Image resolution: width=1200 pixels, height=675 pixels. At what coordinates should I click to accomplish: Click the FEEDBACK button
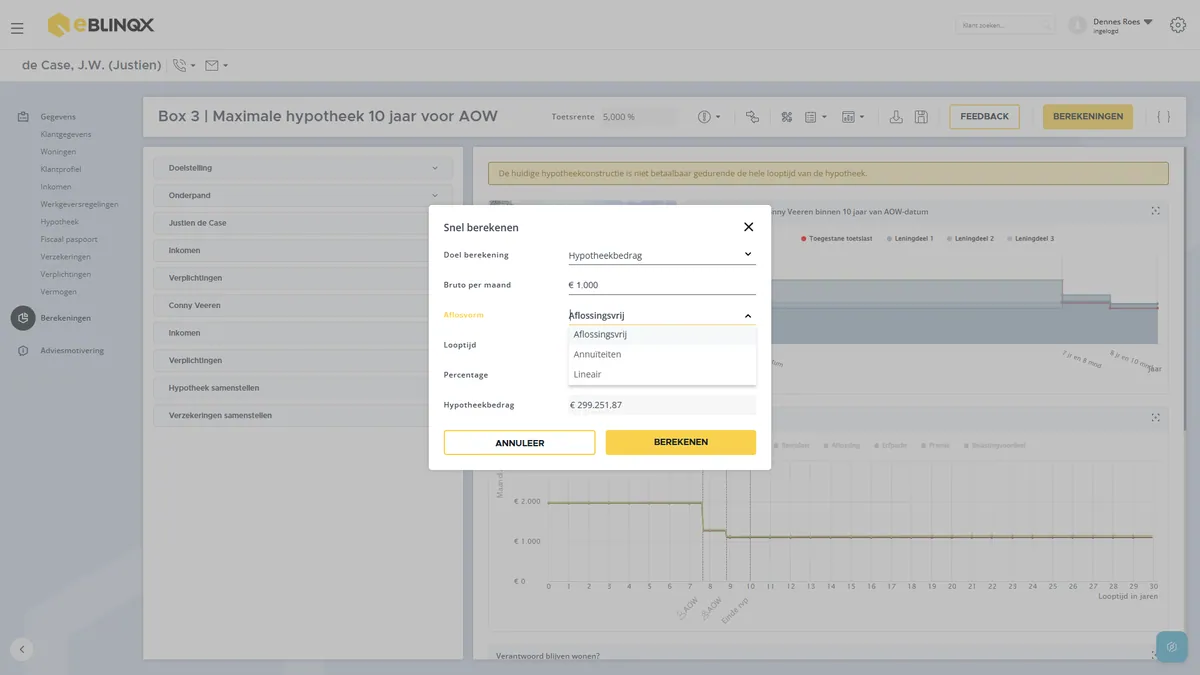tap(984, 117)
